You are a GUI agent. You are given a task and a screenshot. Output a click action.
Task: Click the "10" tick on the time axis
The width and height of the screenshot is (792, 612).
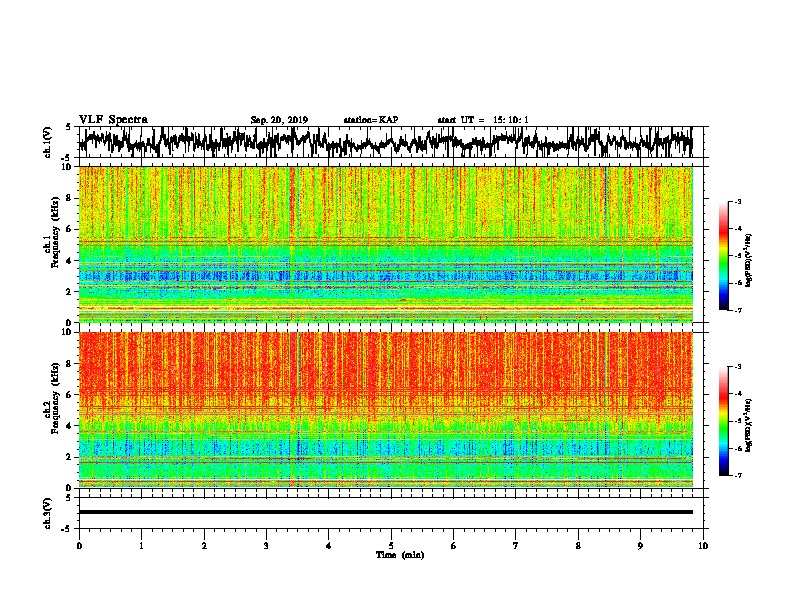(703, 546)
